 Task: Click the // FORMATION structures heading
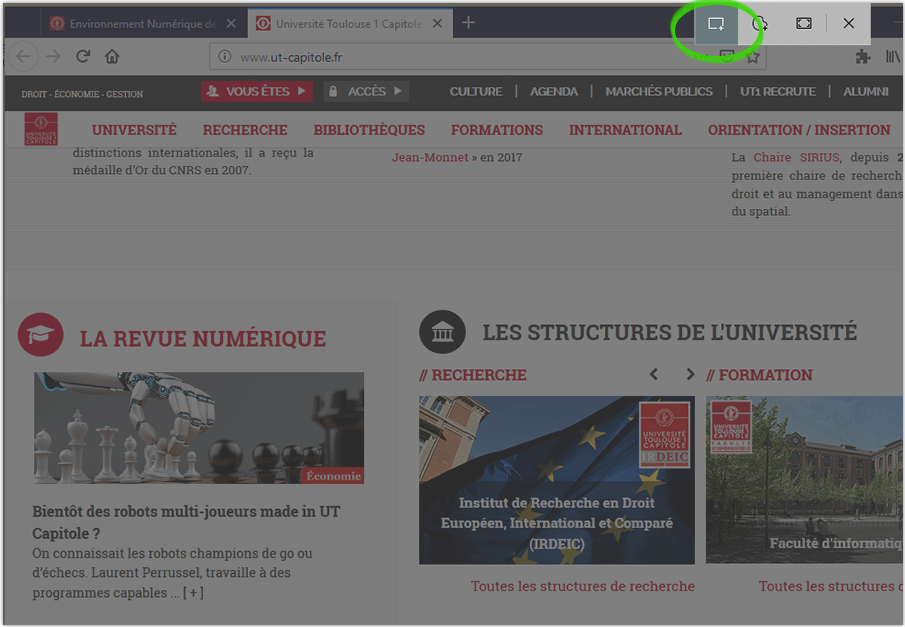point(760,375)
